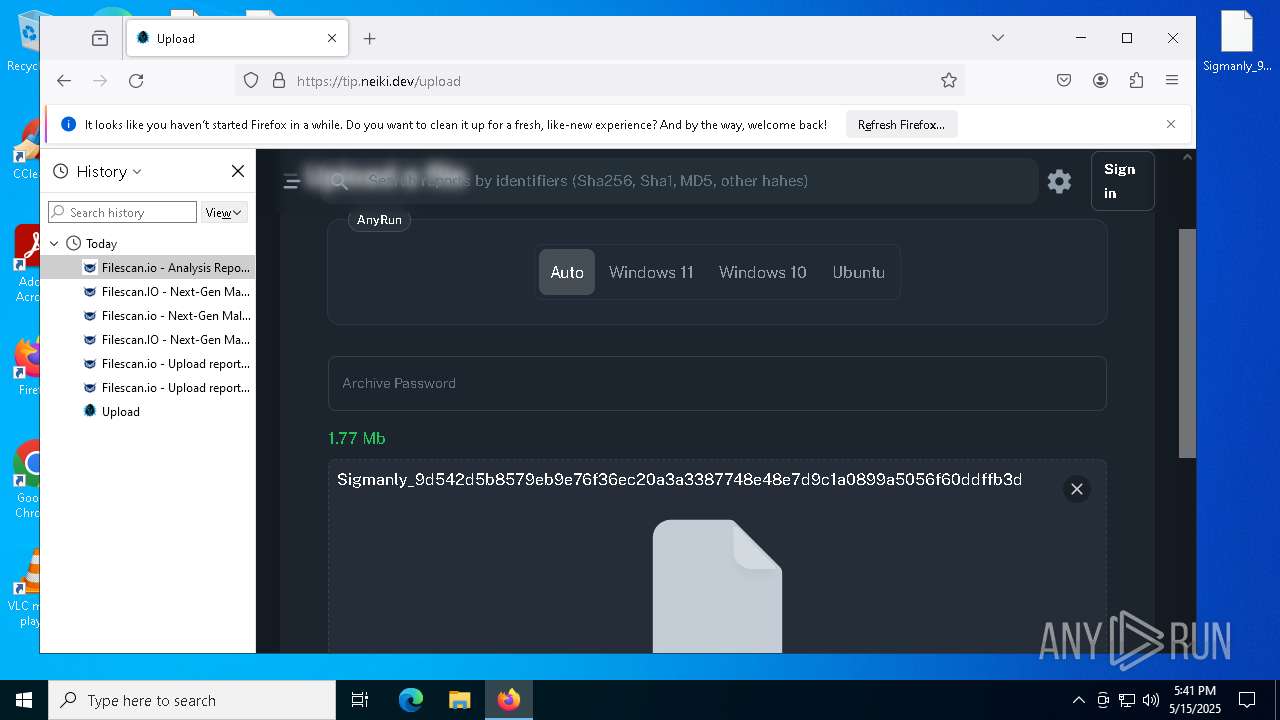The height and width of the screenshot is (720, 1280).
Task: Click the AnyRun label tag
Action: coord(379,220)
